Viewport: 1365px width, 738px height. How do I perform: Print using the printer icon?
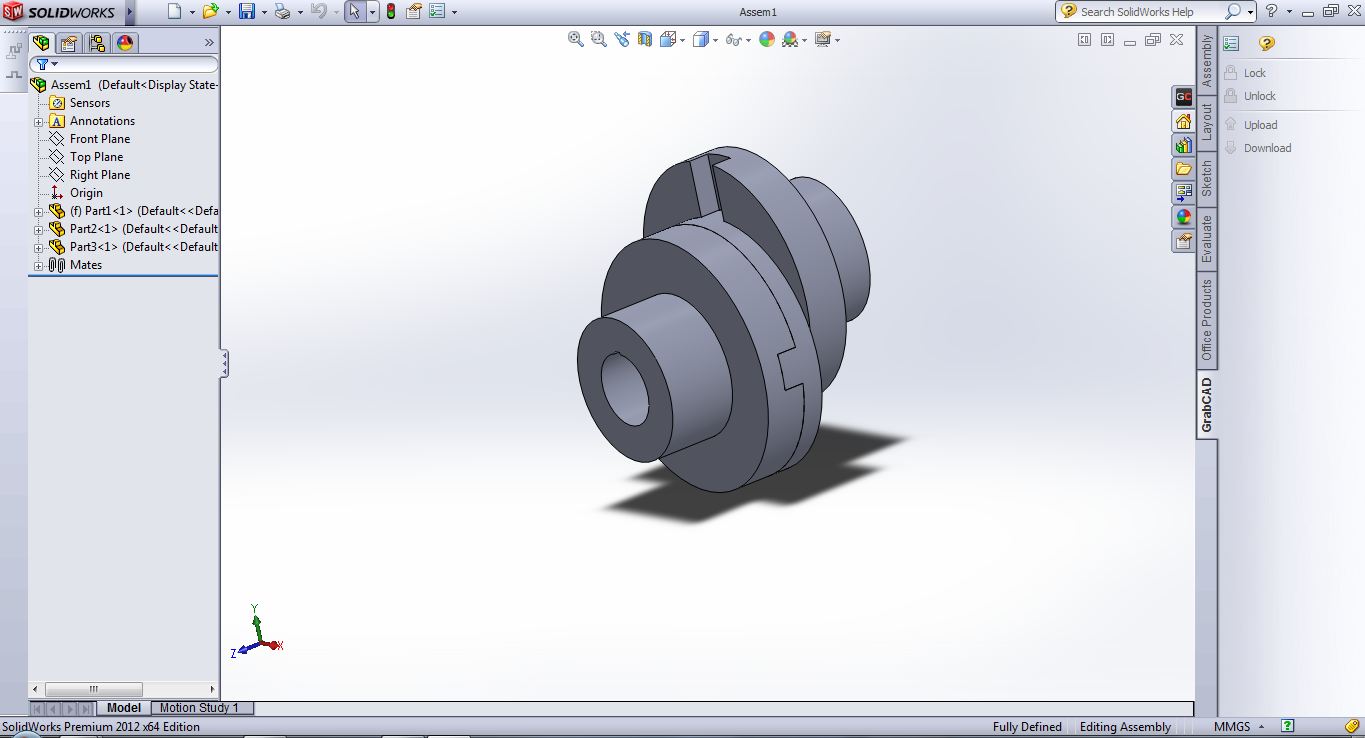coord(282,12)
